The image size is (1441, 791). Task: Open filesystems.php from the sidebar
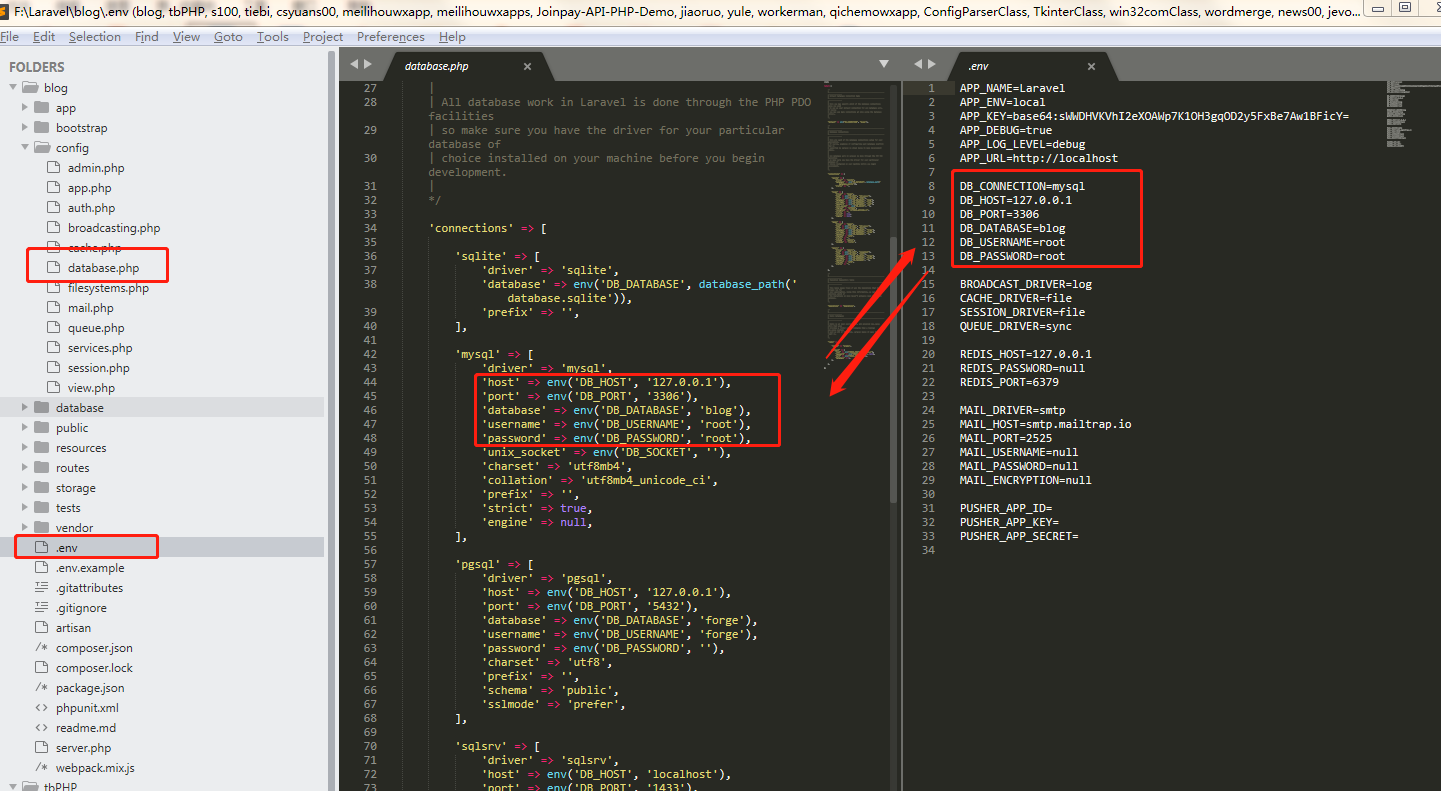pyautogui.click(x=108, y=288)
